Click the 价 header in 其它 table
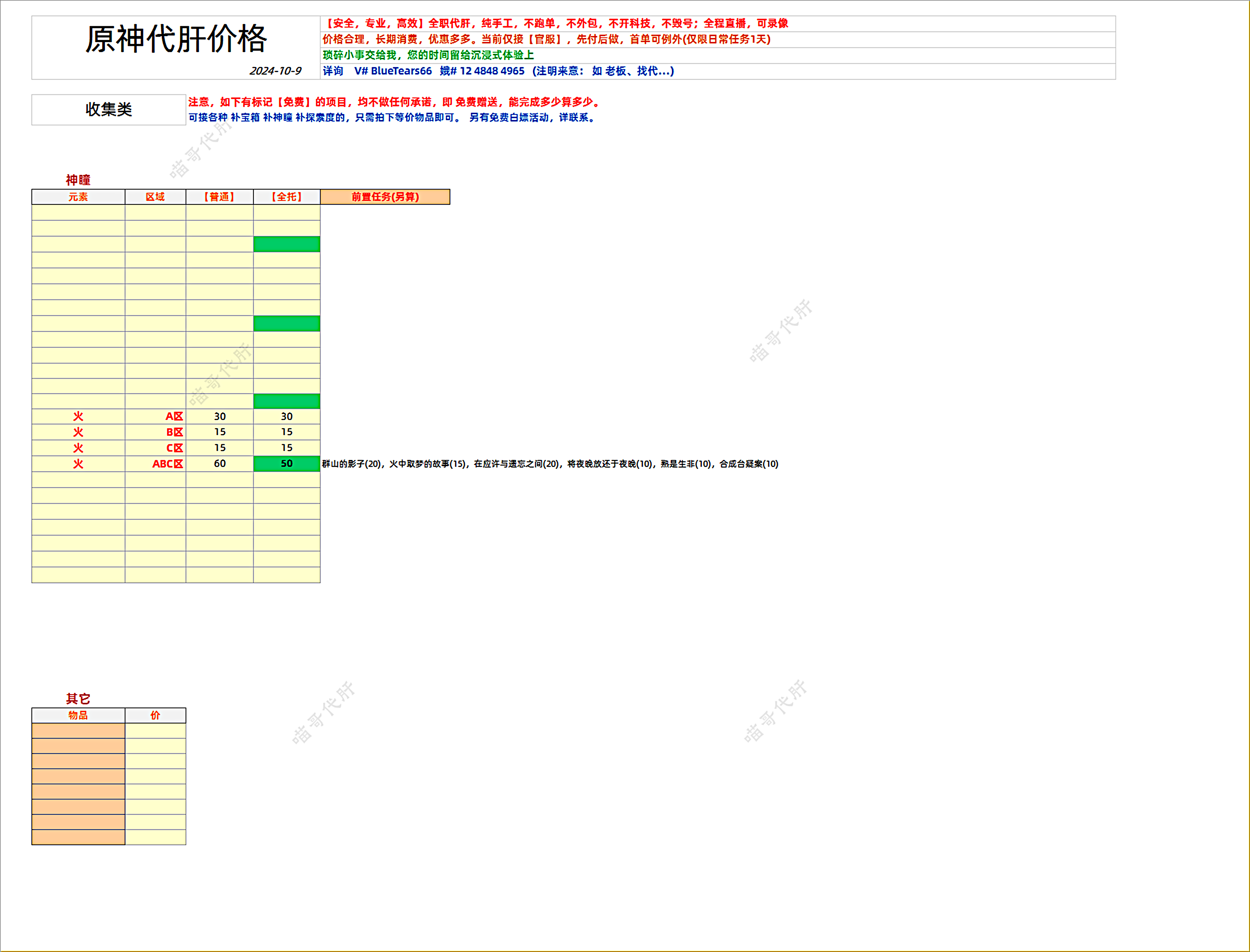The height and width of the screenshot is (952, 1250). coord(155,715)
